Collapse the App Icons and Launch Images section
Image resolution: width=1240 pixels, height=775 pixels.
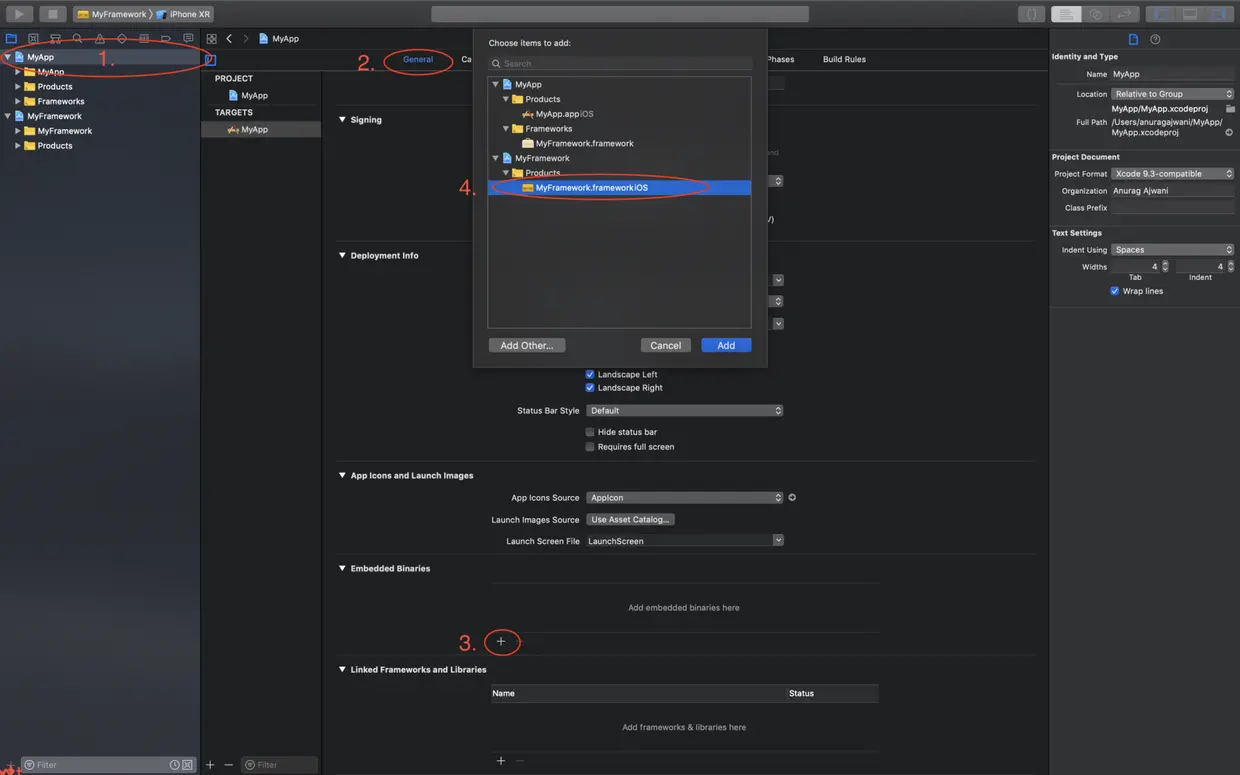coord(342,476)
